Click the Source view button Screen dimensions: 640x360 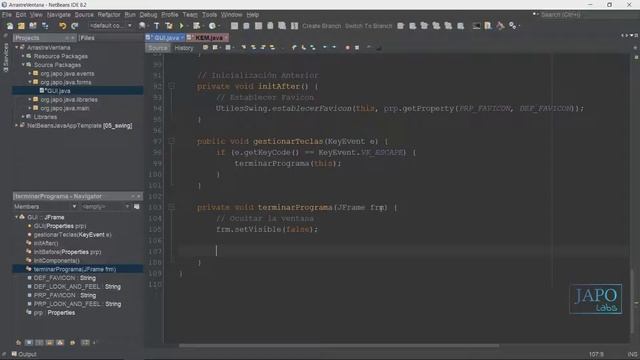click(158, 48)
